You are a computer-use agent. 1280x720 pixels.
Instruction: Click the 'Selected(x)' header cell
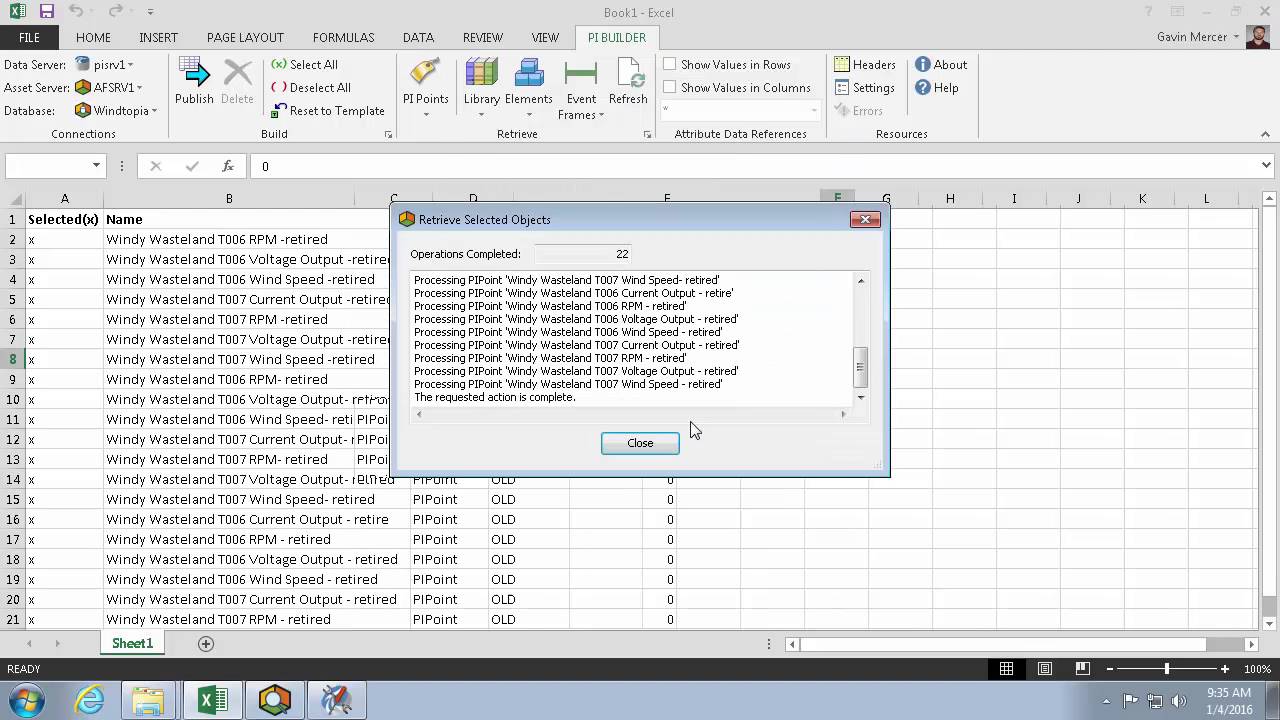click(x=65, y=219)
